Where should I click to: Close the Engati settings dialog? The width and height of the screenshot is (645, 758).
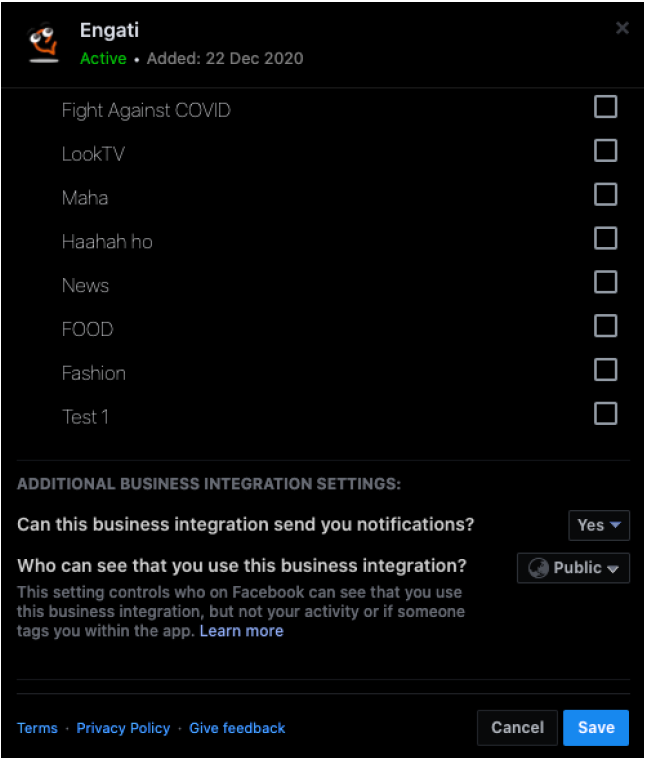coord(622,28)
